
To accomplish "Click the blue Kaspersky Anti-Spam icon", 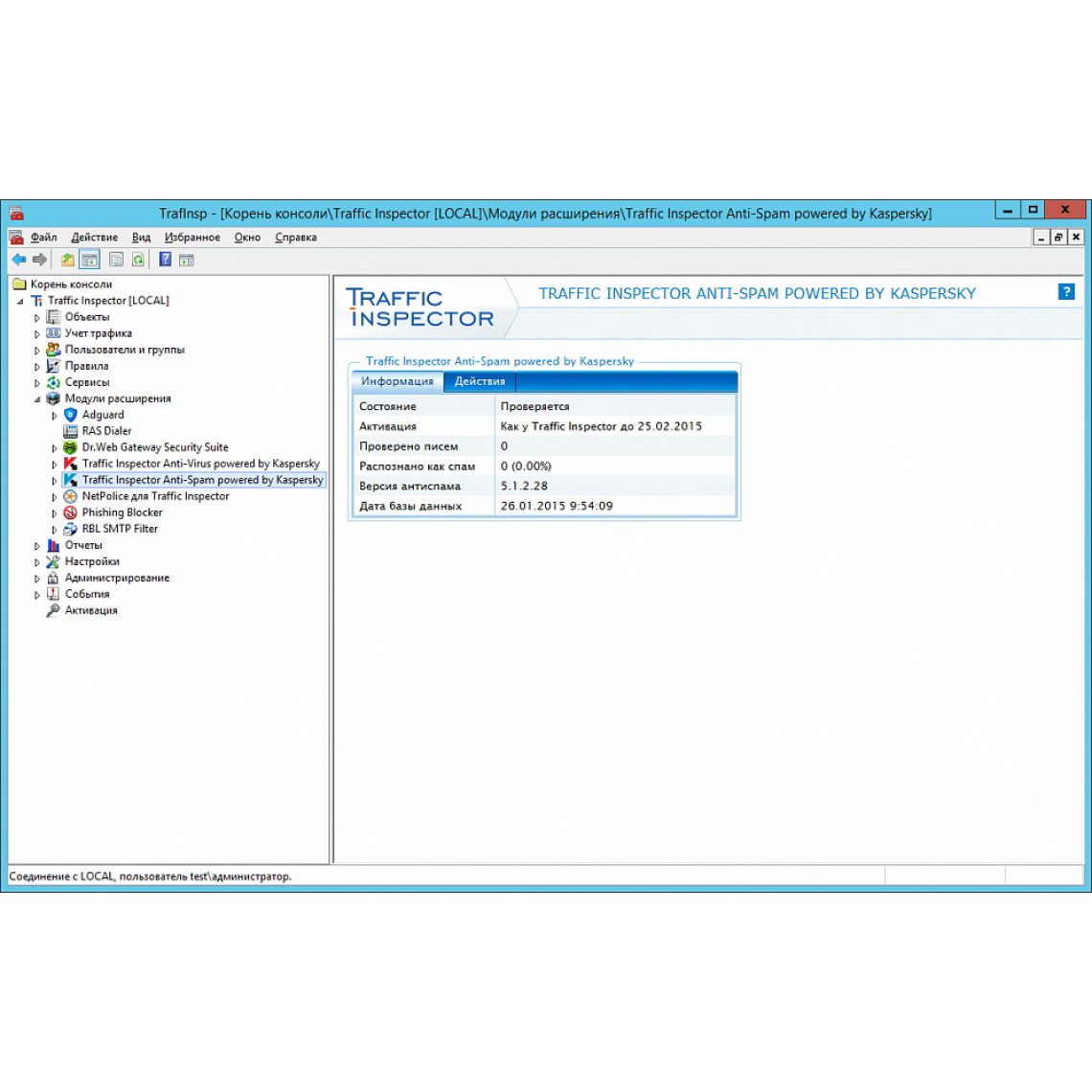I will [70, 480].
